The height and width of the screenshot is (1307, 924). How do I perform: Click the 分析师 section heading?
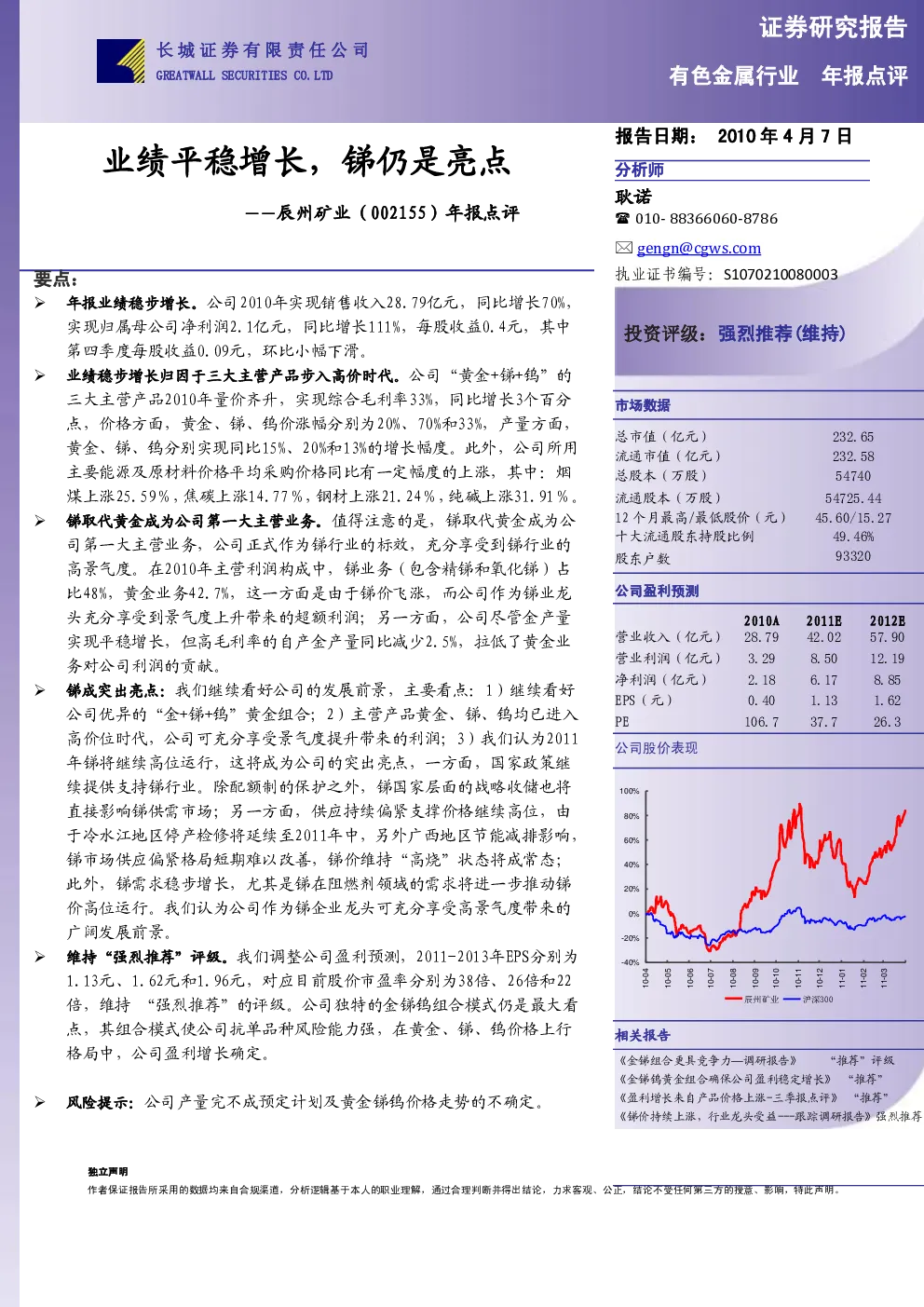(x=640, y=170)
